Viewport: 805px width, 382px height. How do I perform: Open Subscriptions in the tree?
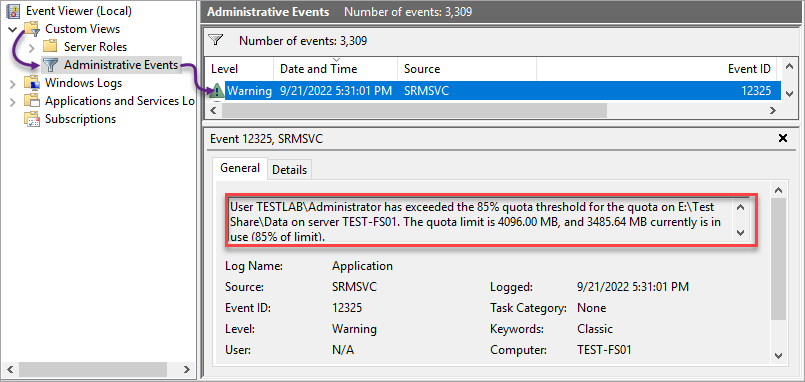80,119
